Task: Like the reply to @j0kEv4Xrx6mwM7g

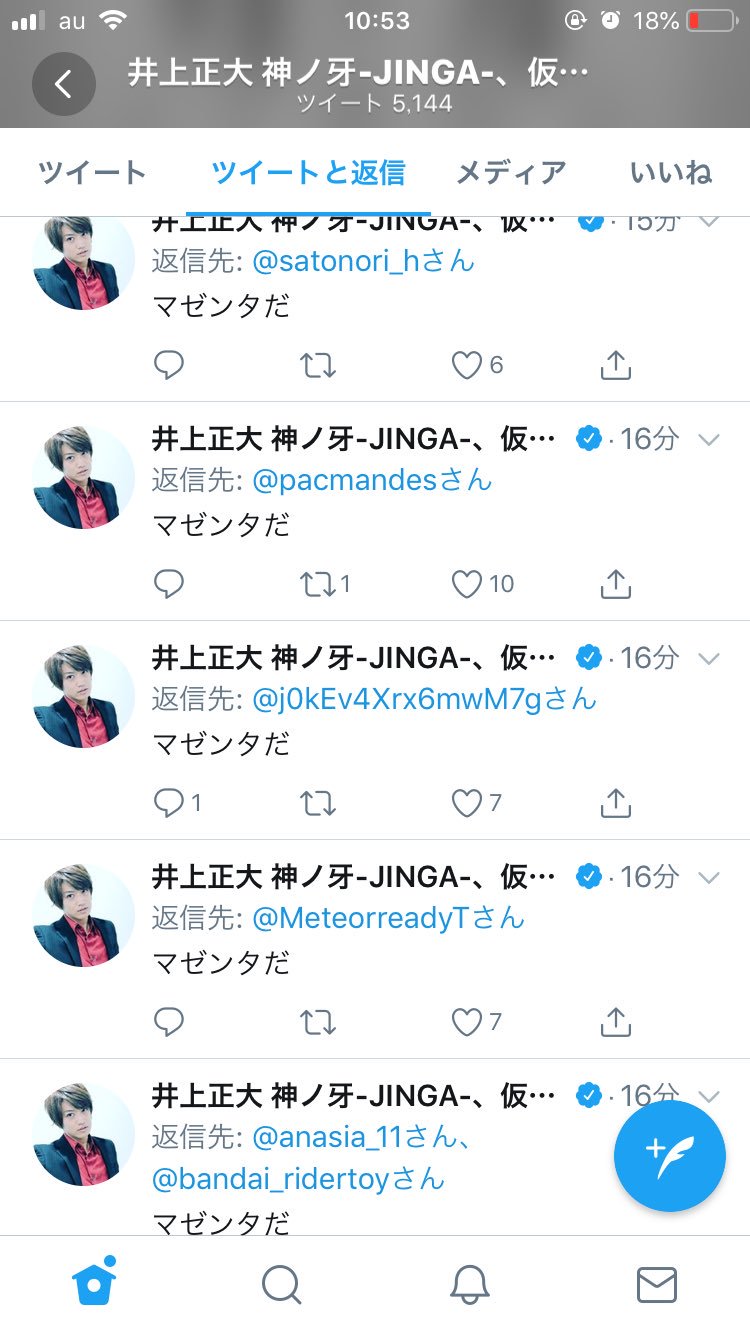Action: tap(468, 803)
